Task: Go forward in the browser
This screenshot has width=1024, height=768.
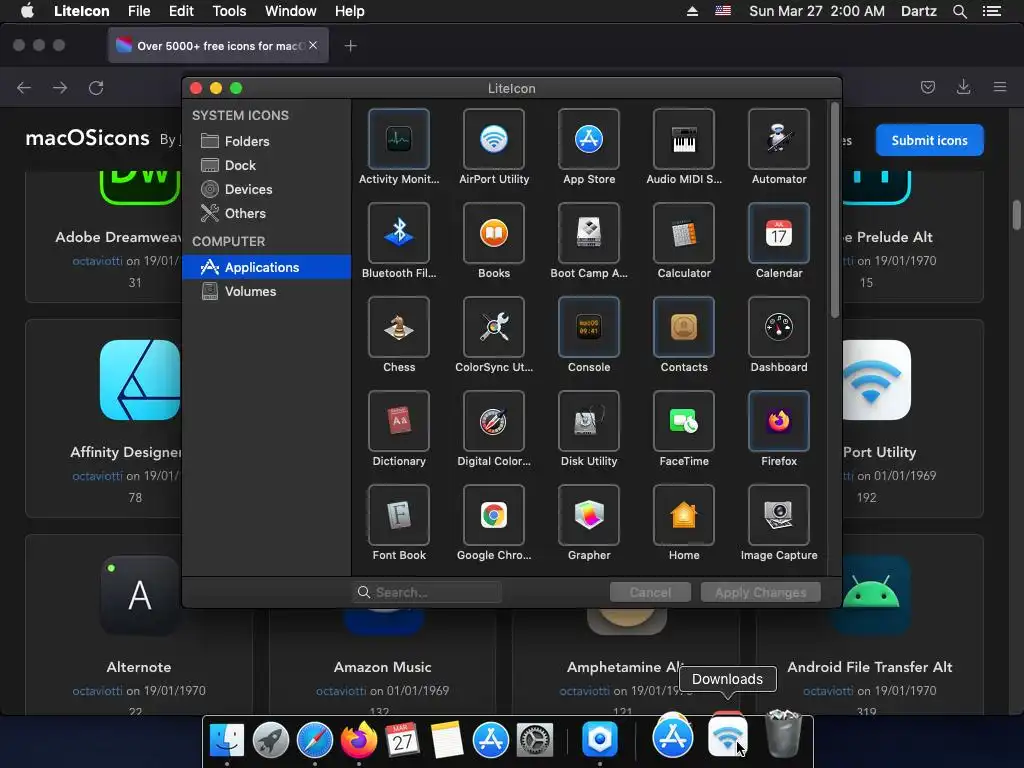Action: pos(60,88)
